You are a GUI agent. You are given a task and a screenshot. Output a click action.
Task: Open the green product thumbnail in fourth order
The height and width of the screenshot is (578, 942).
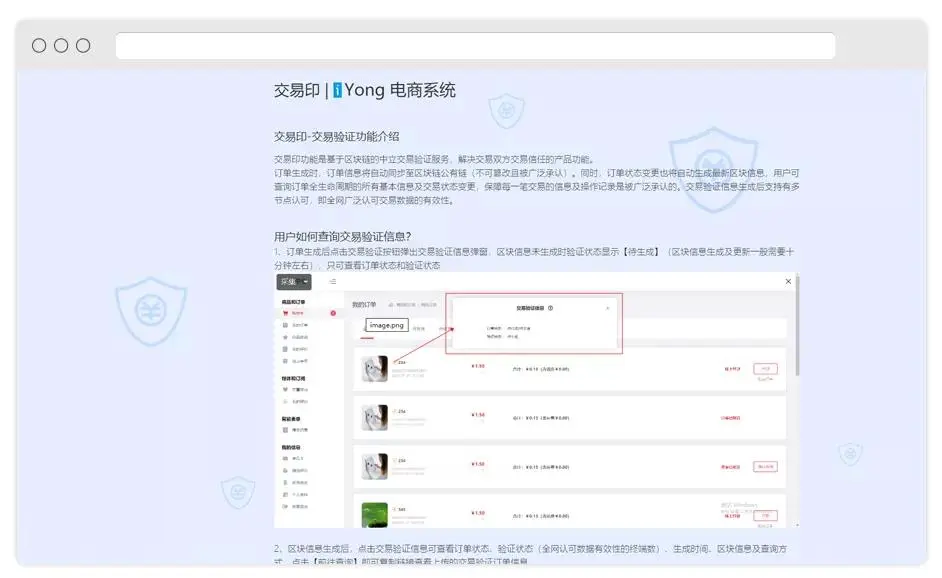coord(374,514)
